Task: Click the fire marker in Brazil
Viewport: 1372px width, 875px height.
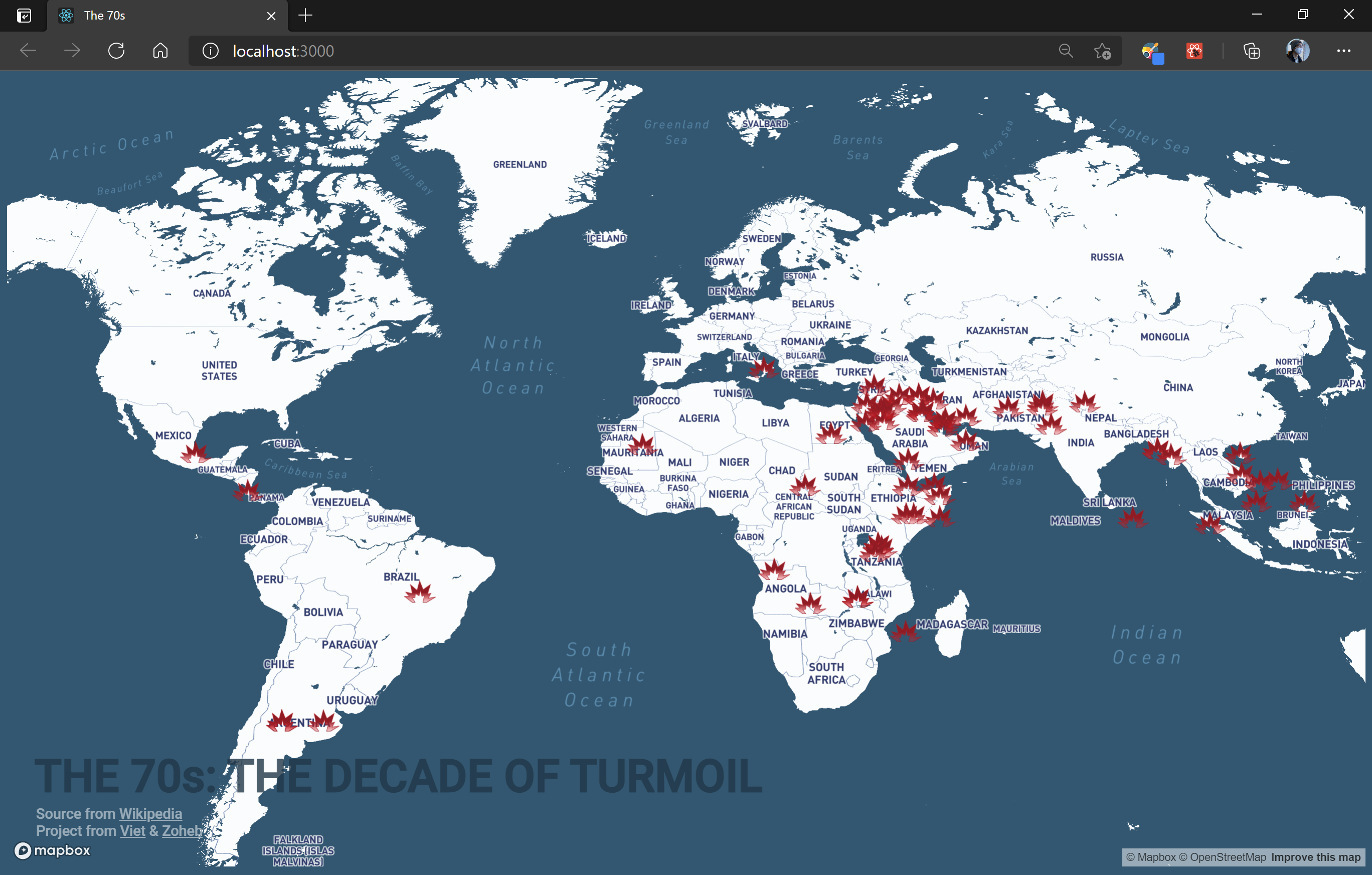Action: (420, 593)
